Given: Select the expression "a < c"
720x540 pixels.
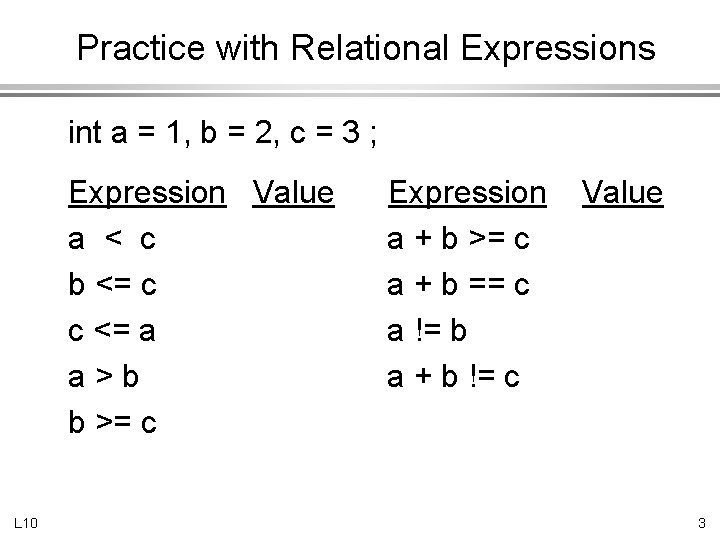Looking at the screenshot, I should click(111, 239).
